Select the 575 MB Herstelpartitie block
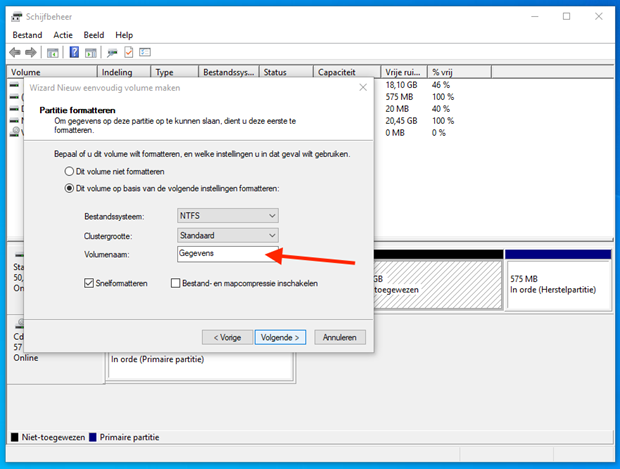 [x=558, y=280]
